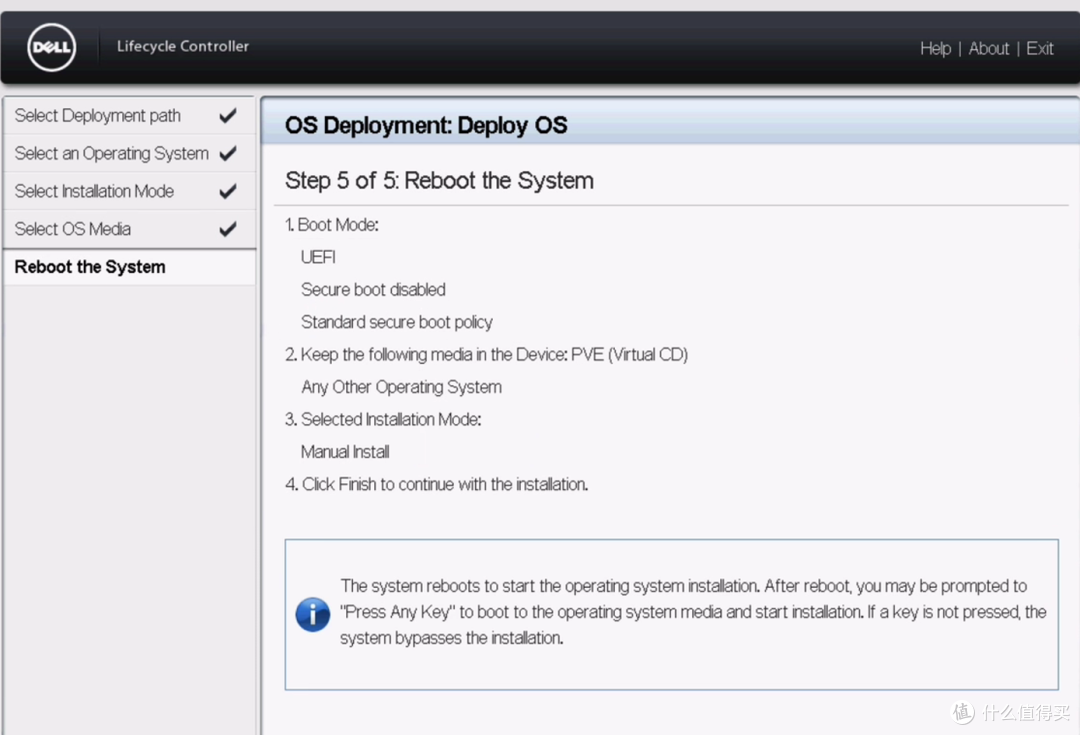Exit the Lifecycle Controller
1080x735 pixels.
tap(1039, 48)
